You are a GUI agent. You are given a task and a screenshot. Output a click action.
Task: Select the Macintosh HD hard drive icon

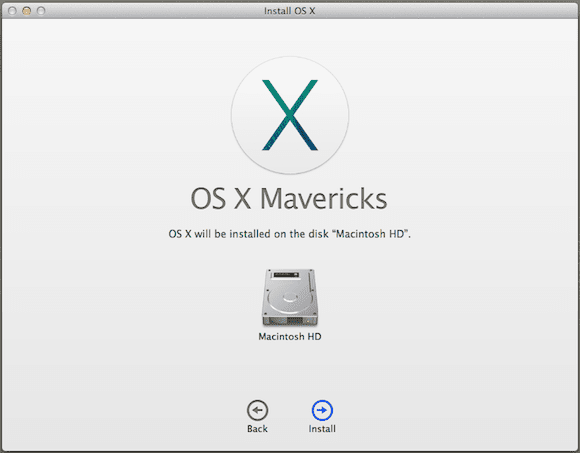pyautogui.click(x=290, y=297)
